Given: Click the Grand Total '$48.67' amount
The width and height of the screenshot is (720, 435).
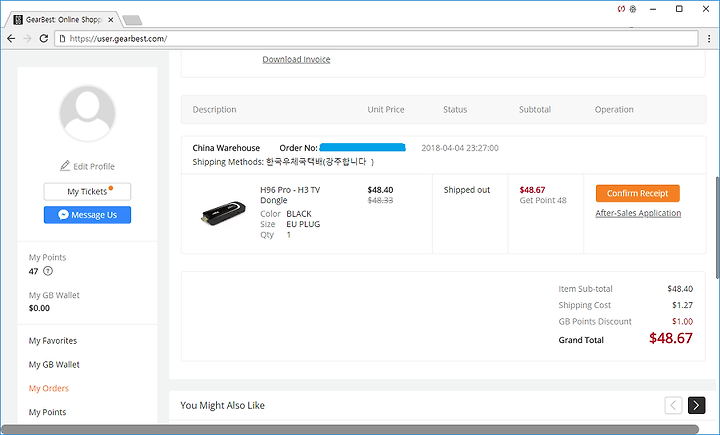Looking at the screenshot, I should pos(670,339).
